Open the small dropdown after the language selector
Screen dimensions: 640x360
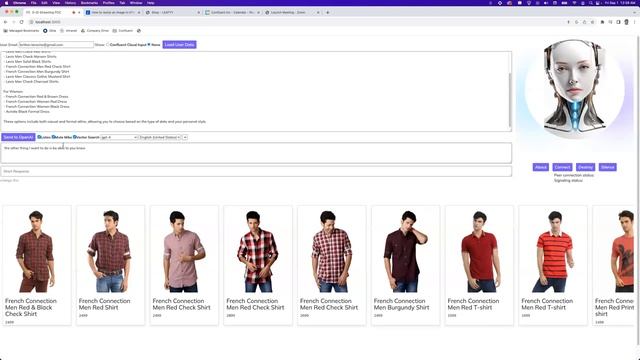(x=185, y=138)
